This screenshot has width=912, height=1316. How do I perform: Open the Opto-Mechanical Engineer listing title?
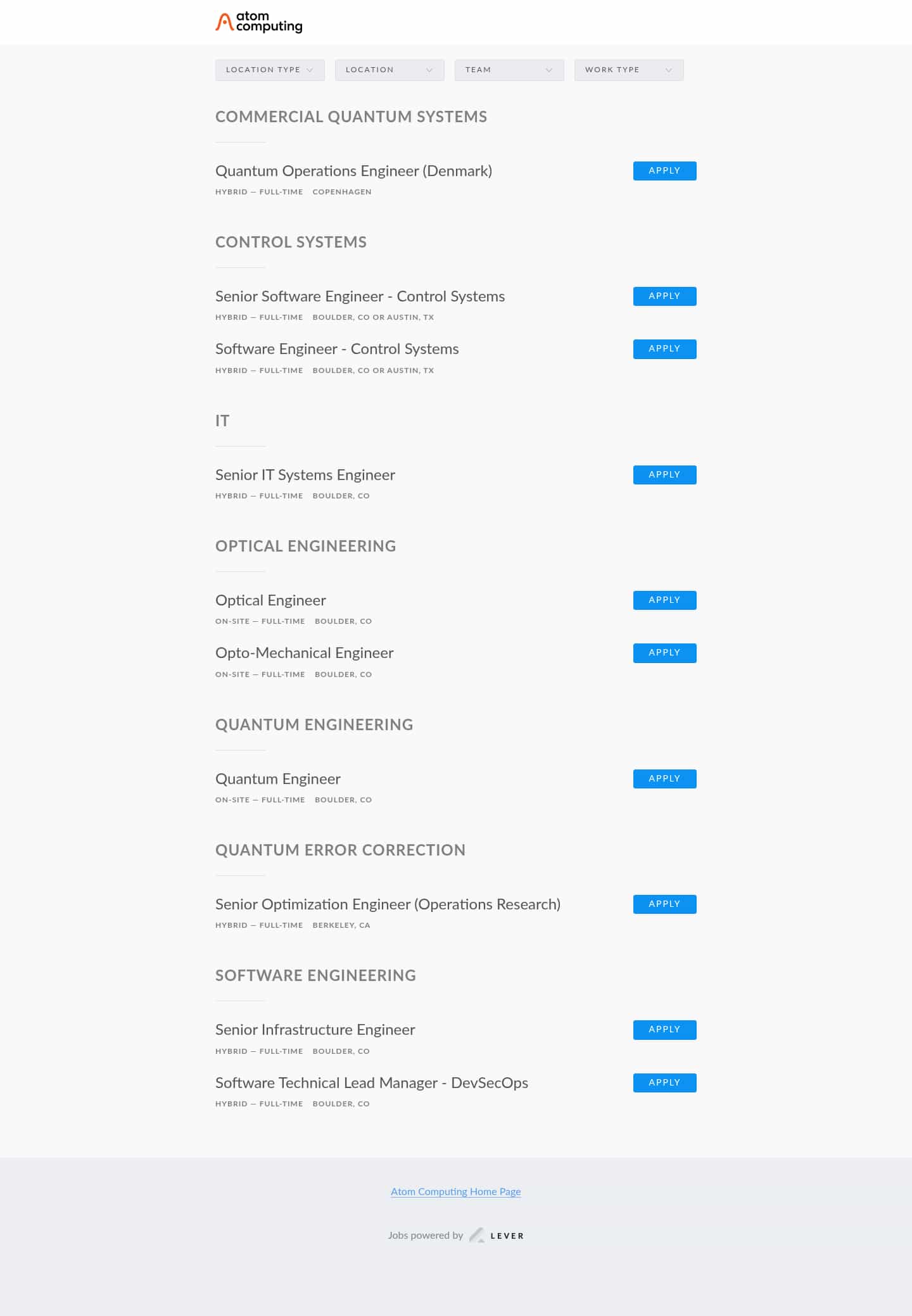[304, 654]
